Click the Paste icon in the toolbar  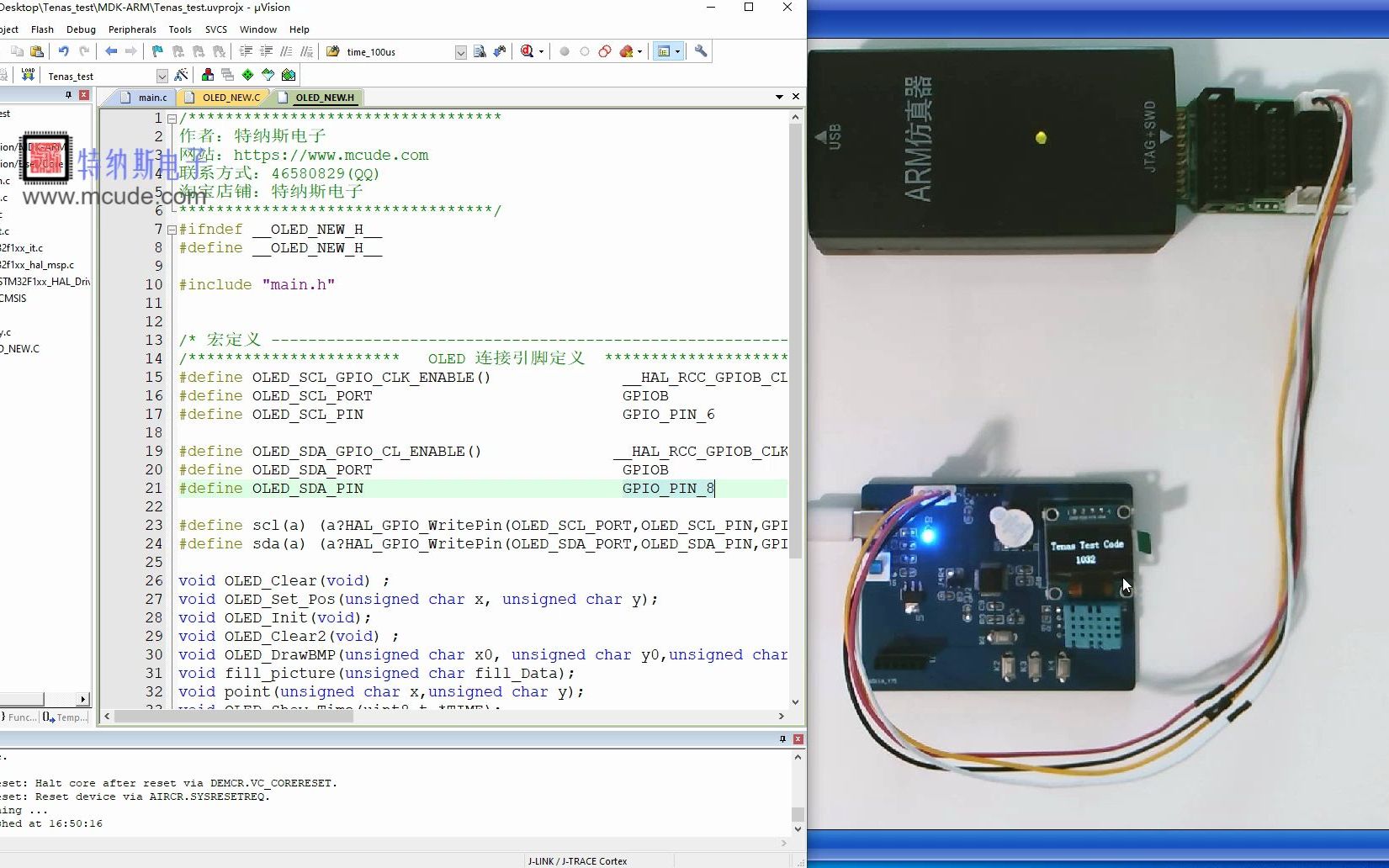36,51
